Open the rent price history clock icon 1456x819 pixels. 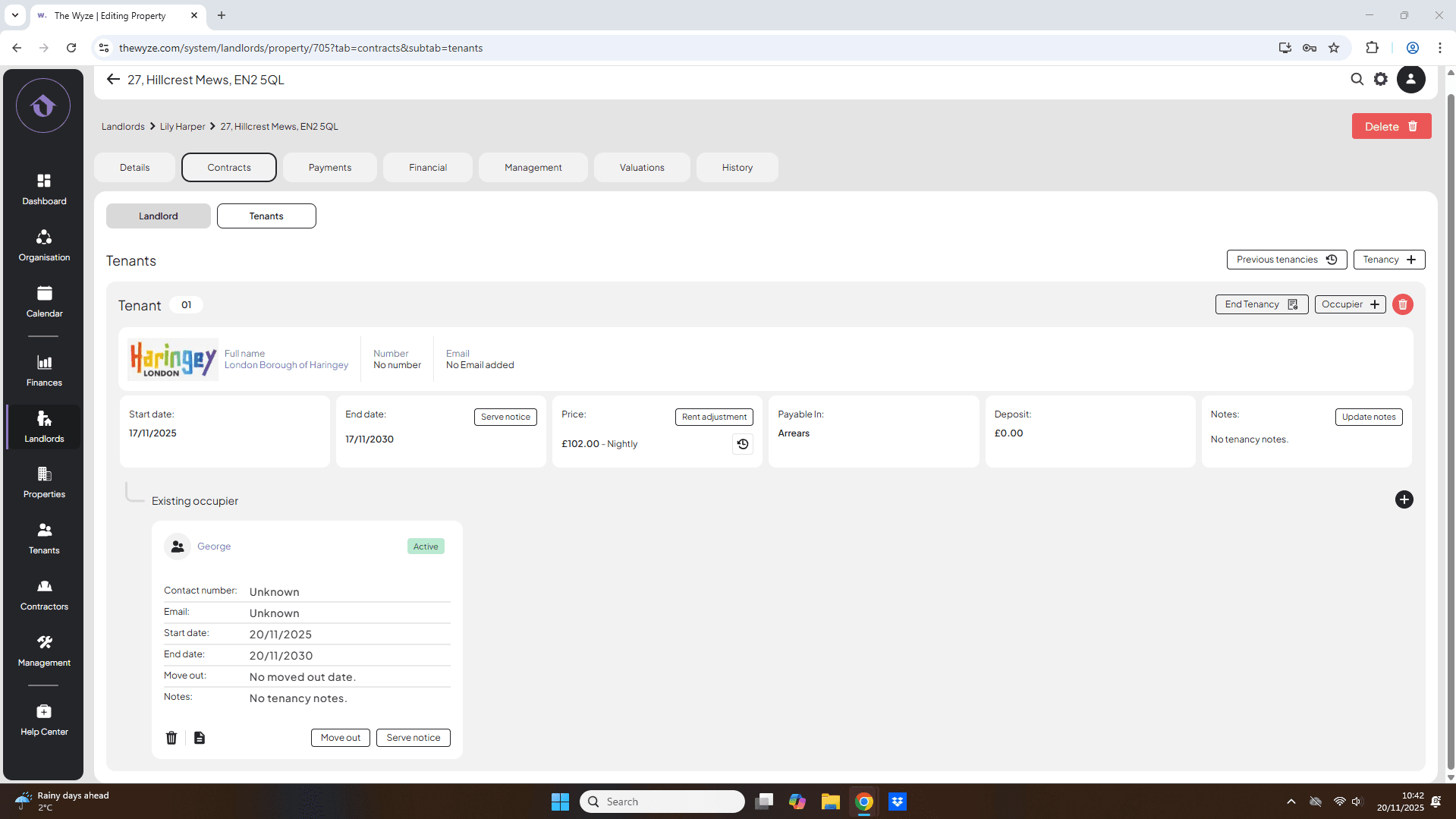click(x=742, y=444)
